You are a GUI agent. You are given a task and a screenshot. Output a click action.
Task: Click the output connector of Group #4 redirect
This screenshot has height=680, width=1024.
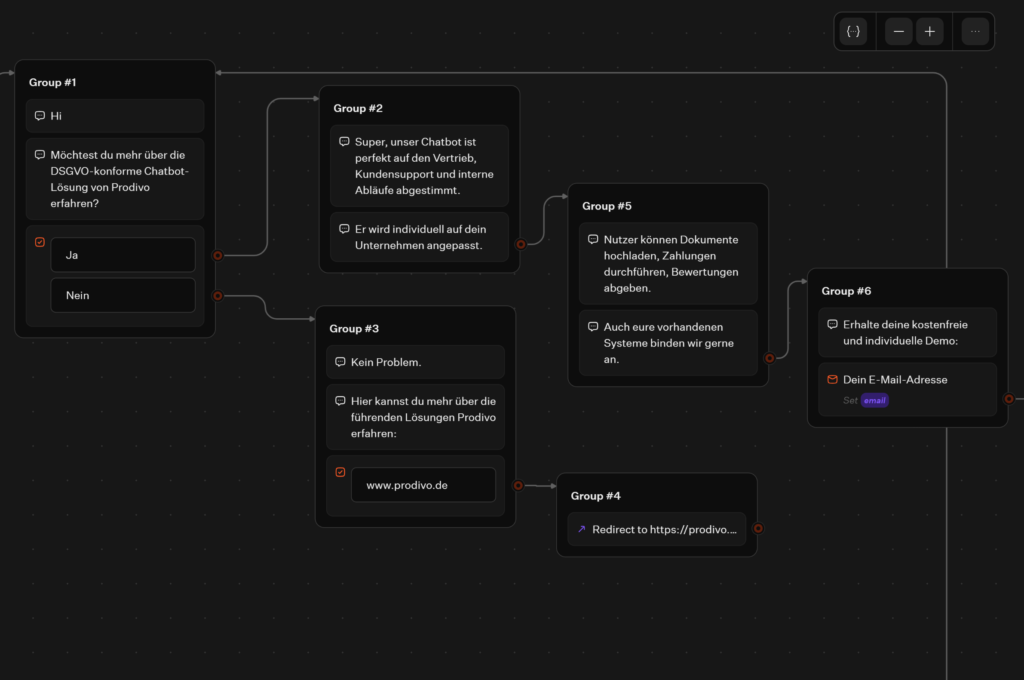point(758,529)
